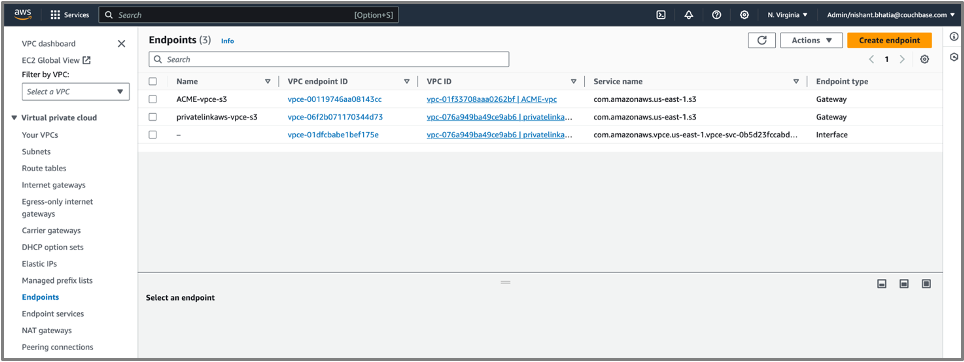This screenshot has width=964, height=362.
Task: Open the console settings gear in top bar
Action: 744,15
